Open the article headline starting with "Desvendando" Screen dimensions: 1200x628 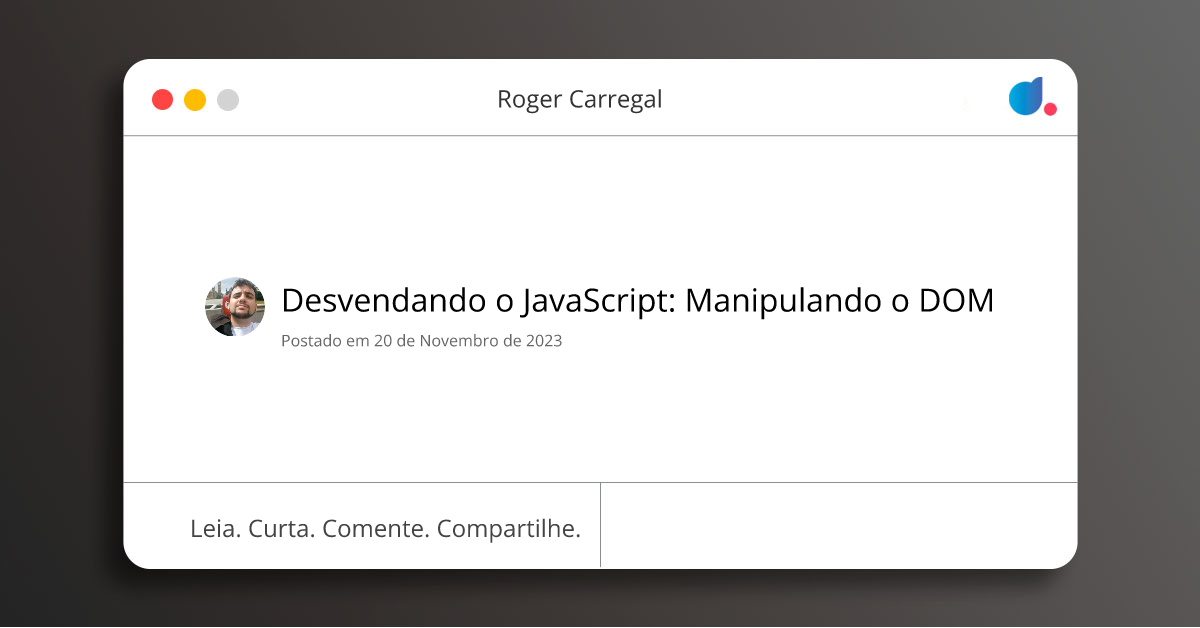point(637,300)
